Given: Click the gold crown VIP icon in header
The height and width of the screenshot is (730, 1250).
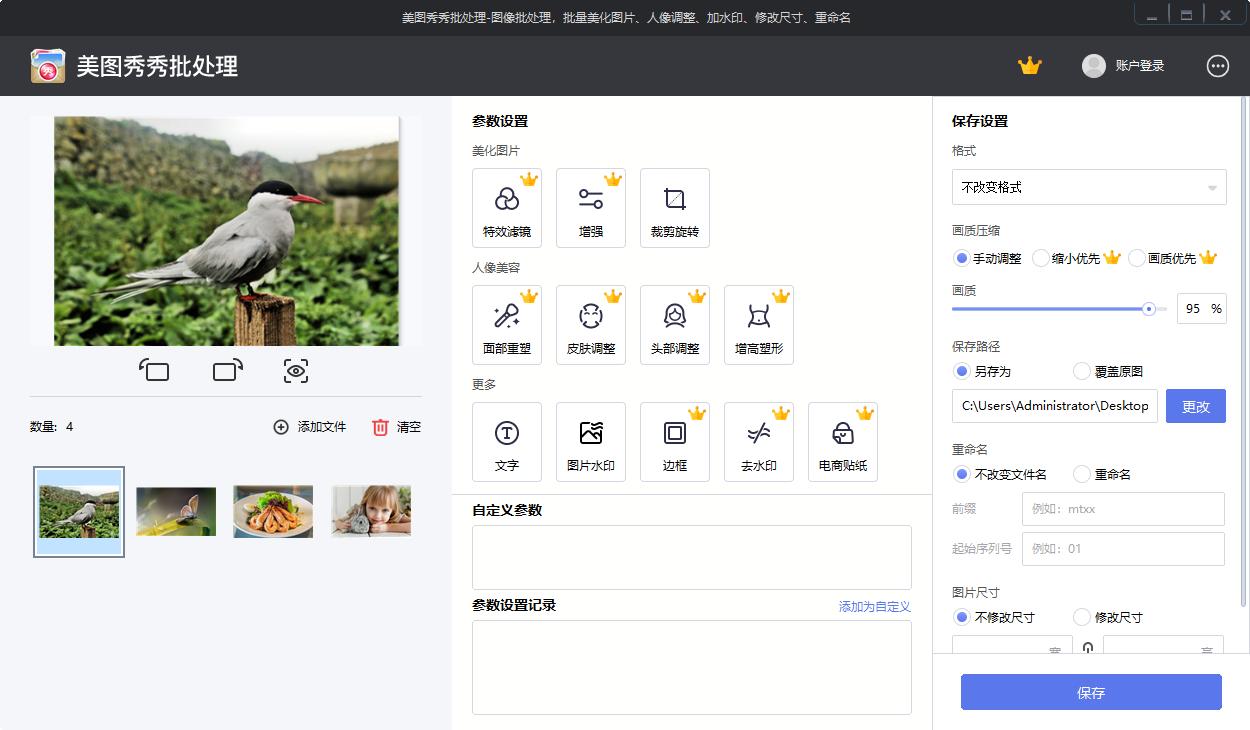Looking at the screenshot, I should [x=1030, y=66].
